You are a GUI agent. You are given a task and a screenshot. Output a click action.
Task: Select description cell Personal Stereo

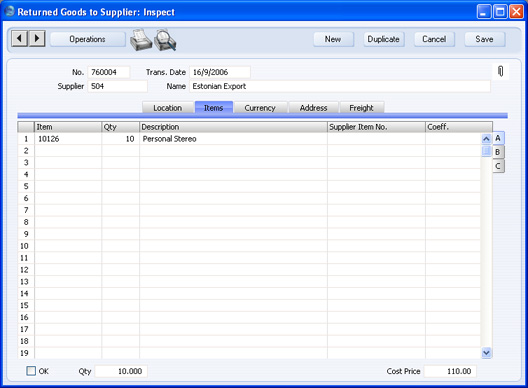point(233,139)
